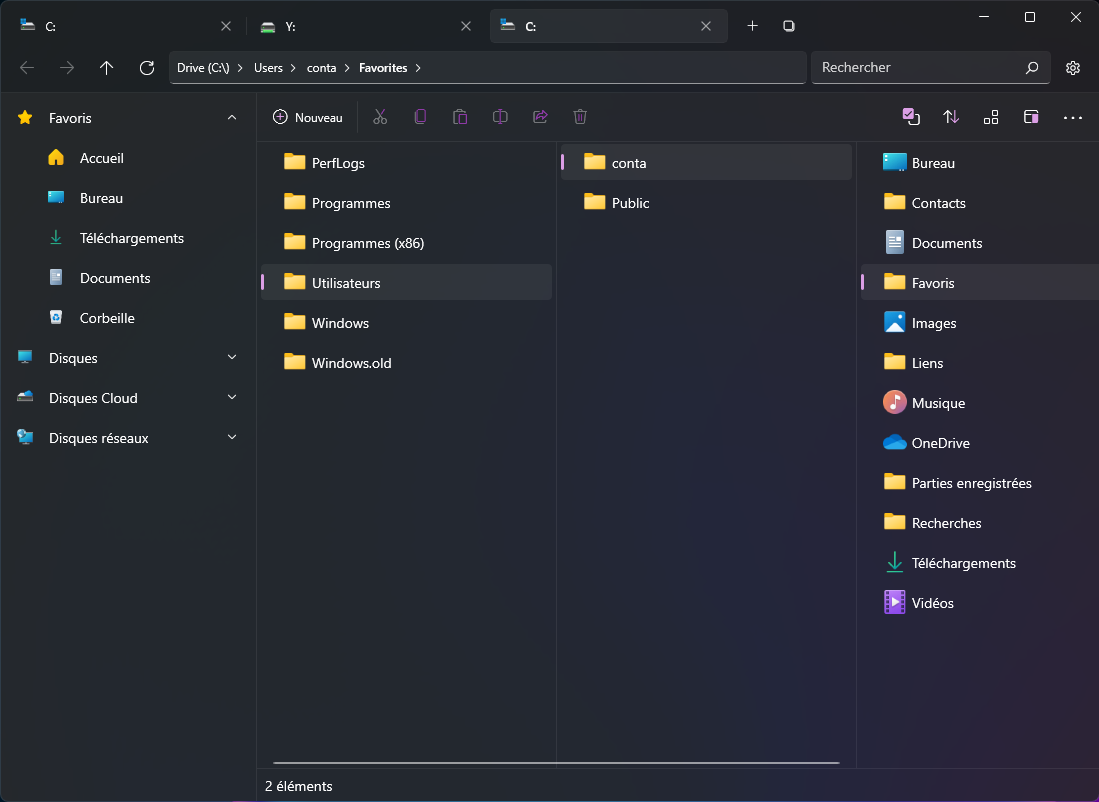
Task: Toggle the preview pane icon
Action: tap(1030, 117)
